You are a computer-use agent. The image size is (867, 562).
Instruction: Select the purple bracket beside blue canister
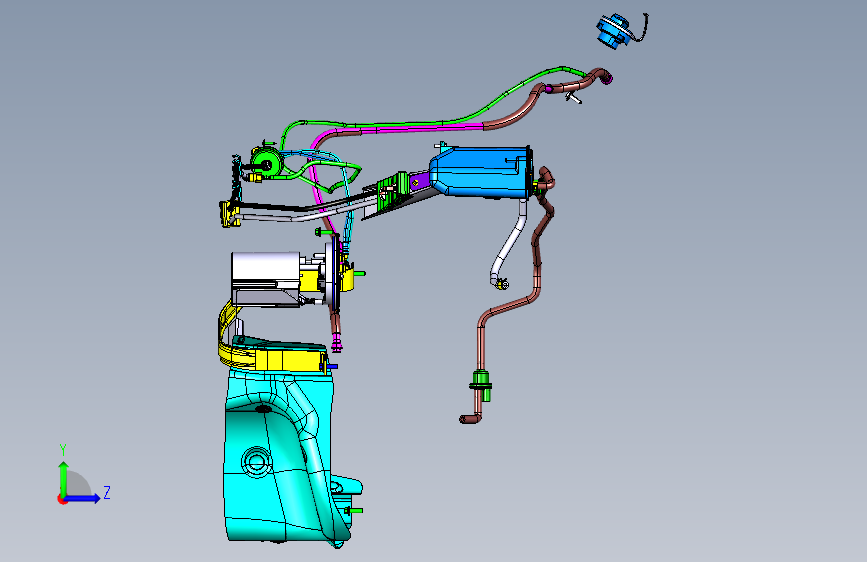pos(419,183)
